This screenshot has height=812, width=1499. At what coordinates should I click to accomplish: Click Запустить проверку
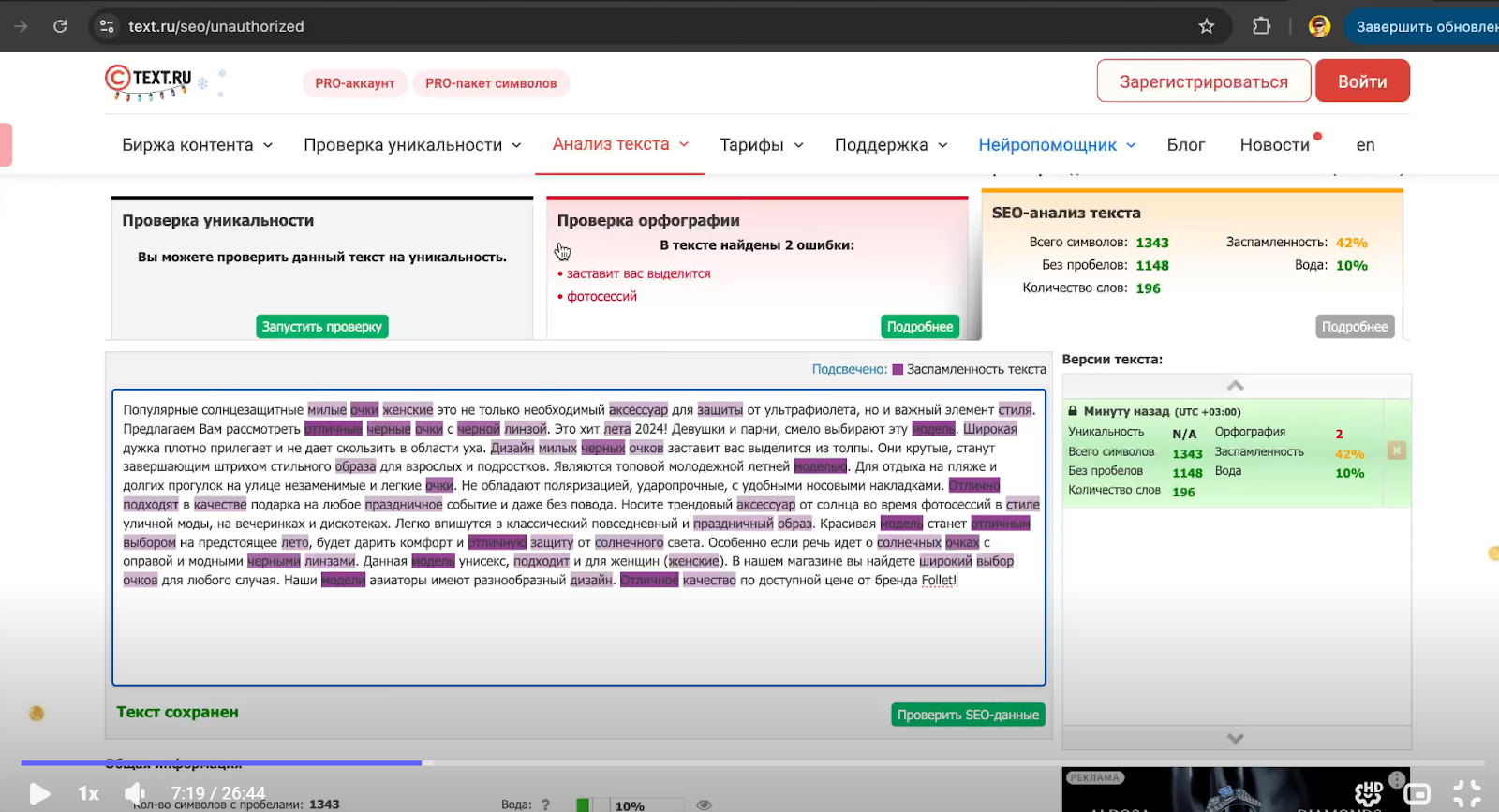click(x=321, y=327)
